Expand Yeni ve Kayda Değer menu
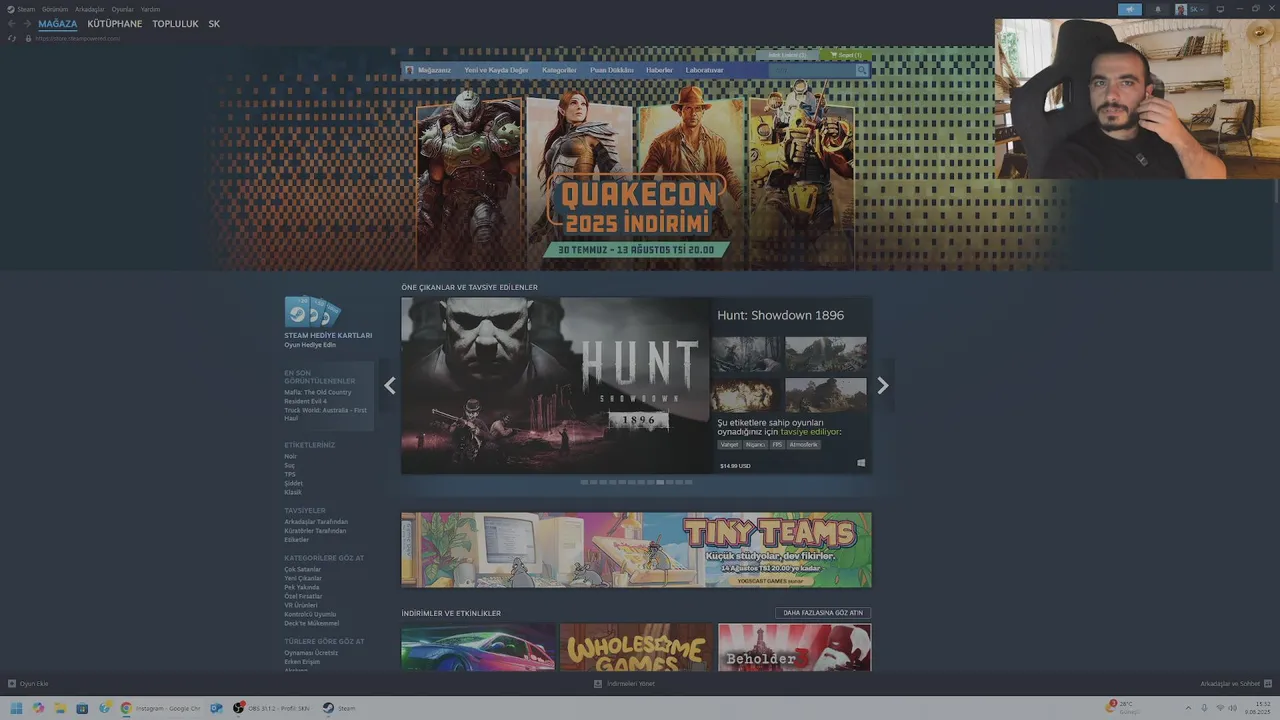This screenshot has height=720, width=1280. tap(496, 70)
